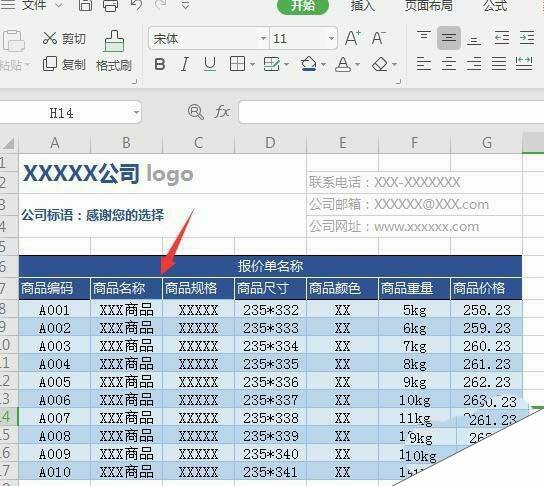The image size is (544, 486).
Task: Open the Paste (粘贴) options dropdown arrow
Action: click(x=27, y=65)
